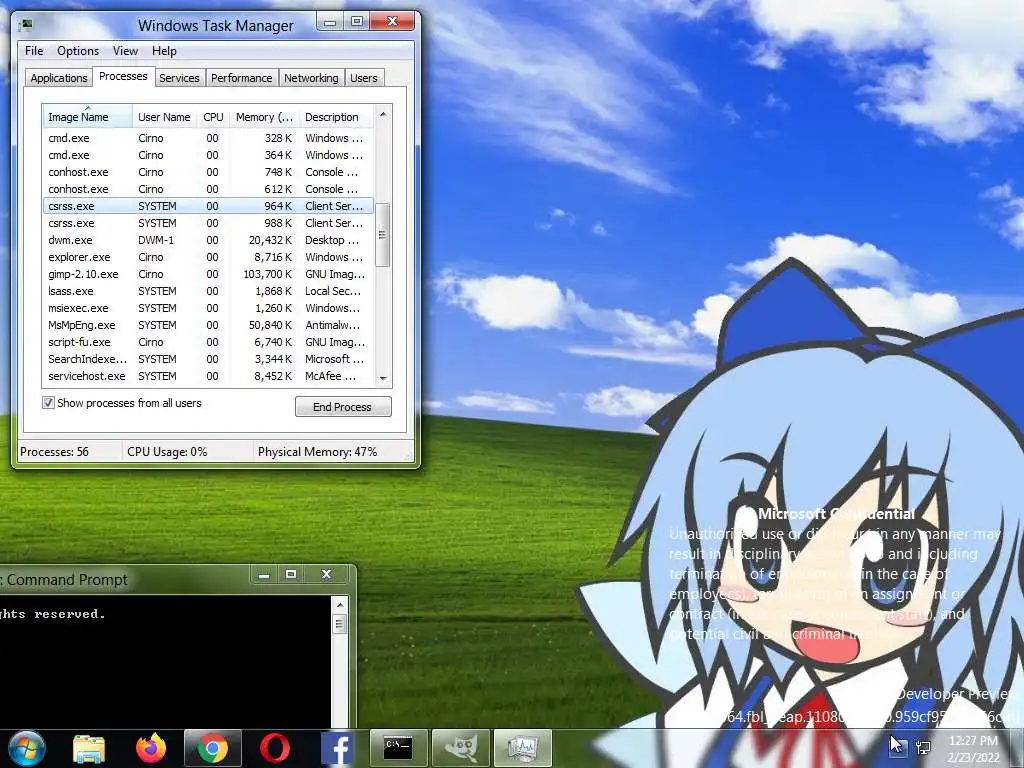Launch Opera browser from the taskbar
The image size is (1024, 768).
[x=275, y=748]
